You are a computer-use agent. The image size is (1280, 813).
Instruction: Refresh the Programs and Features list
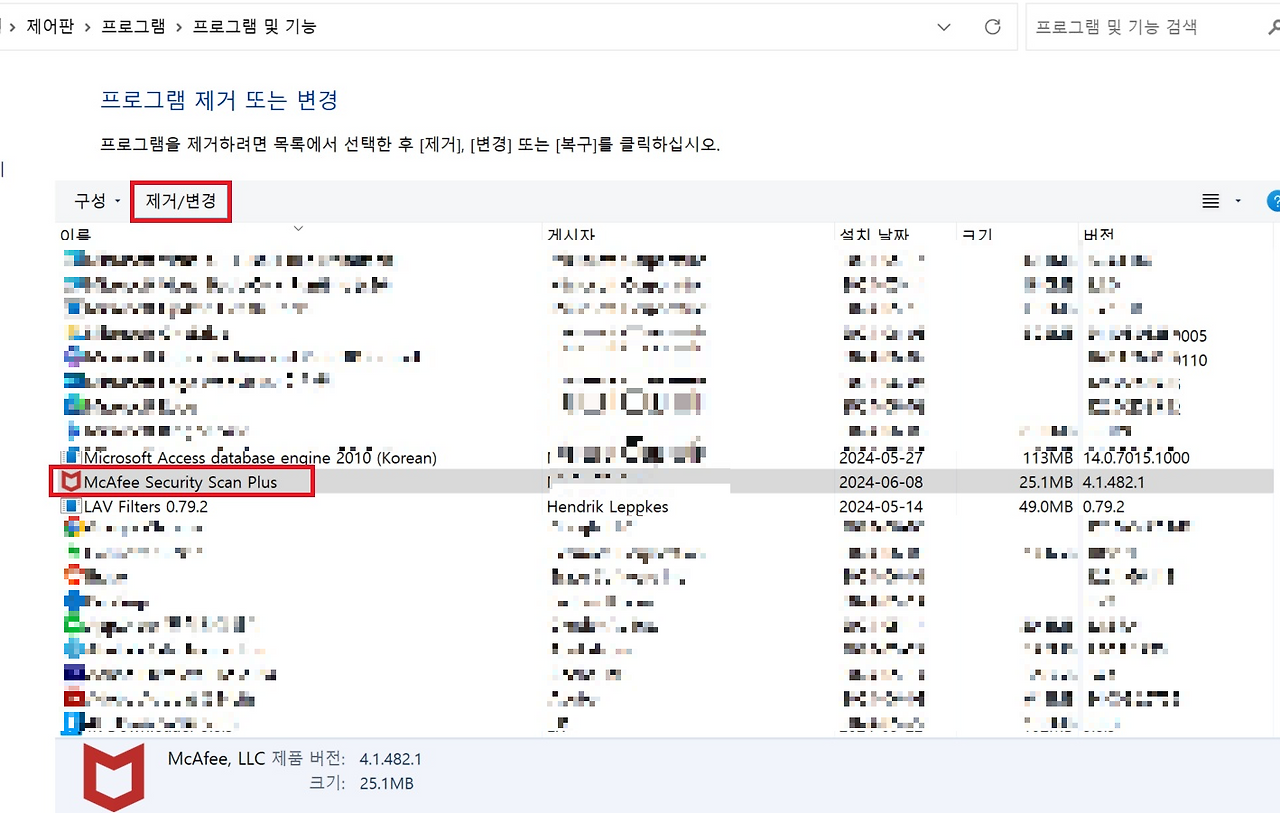pos(992,27)
